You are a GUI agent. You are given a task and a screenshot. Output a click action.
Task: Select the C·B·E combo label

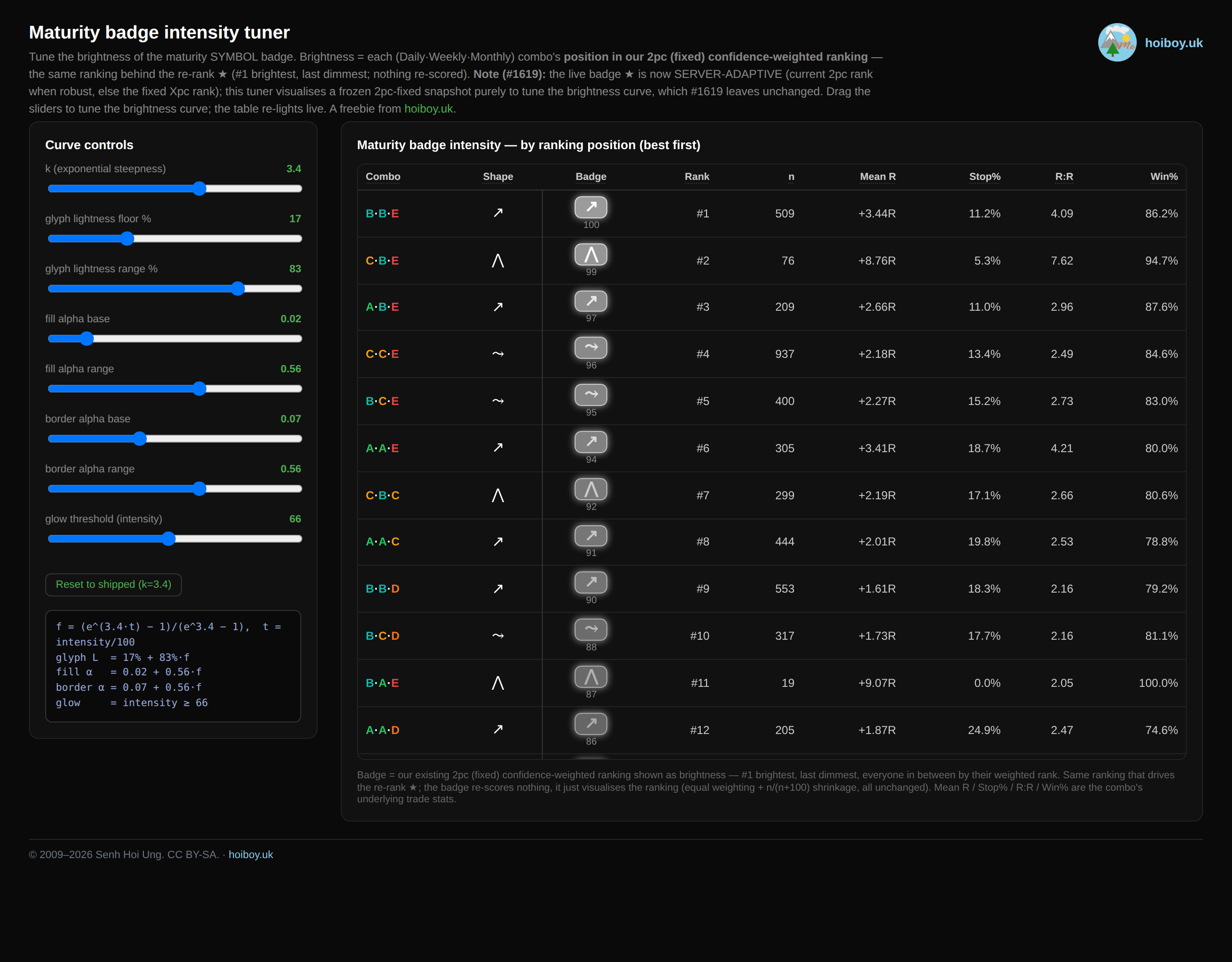[x=382, y=261]
